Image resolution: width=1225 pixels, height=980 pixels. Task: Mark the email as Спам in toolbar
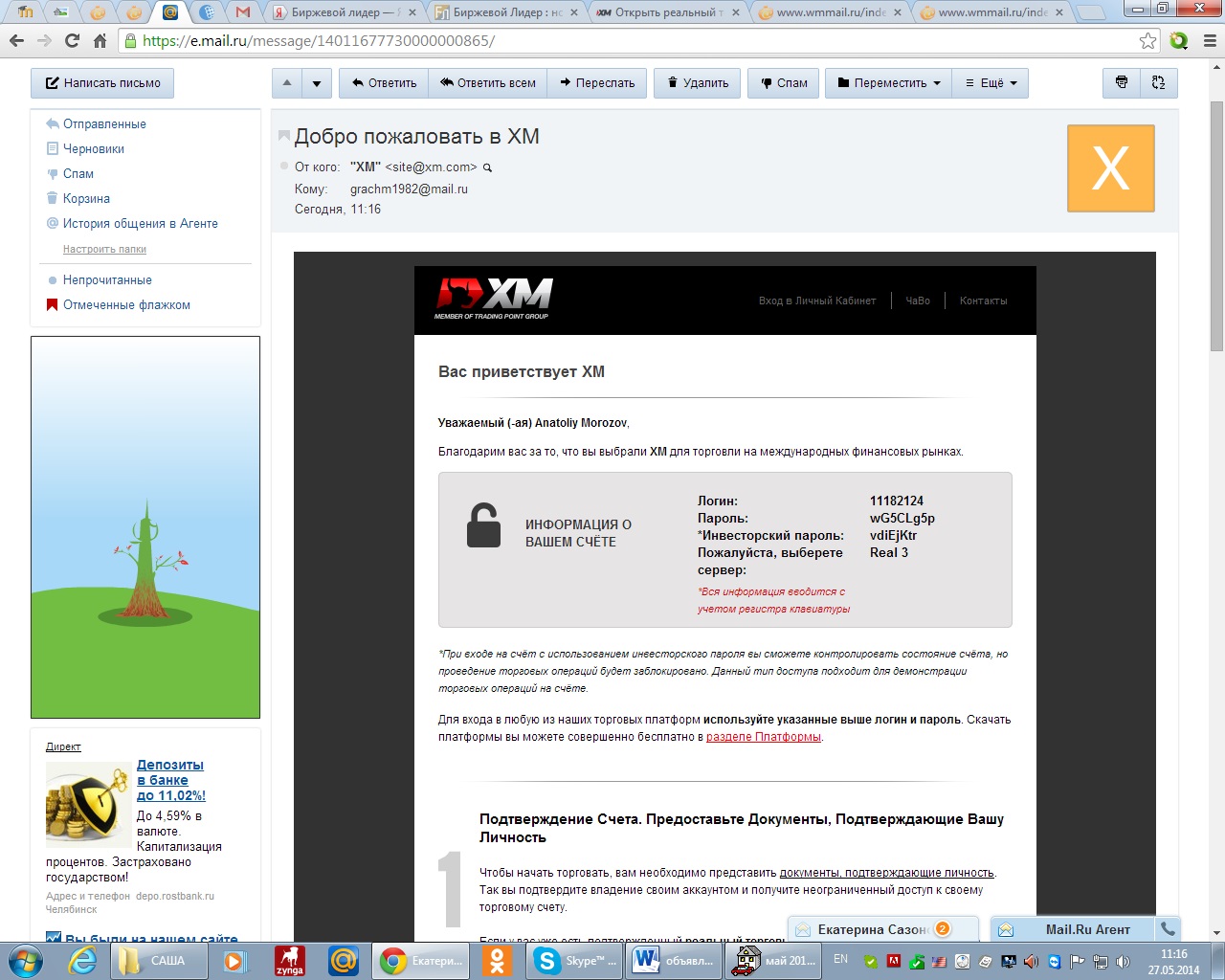[784, 83]
